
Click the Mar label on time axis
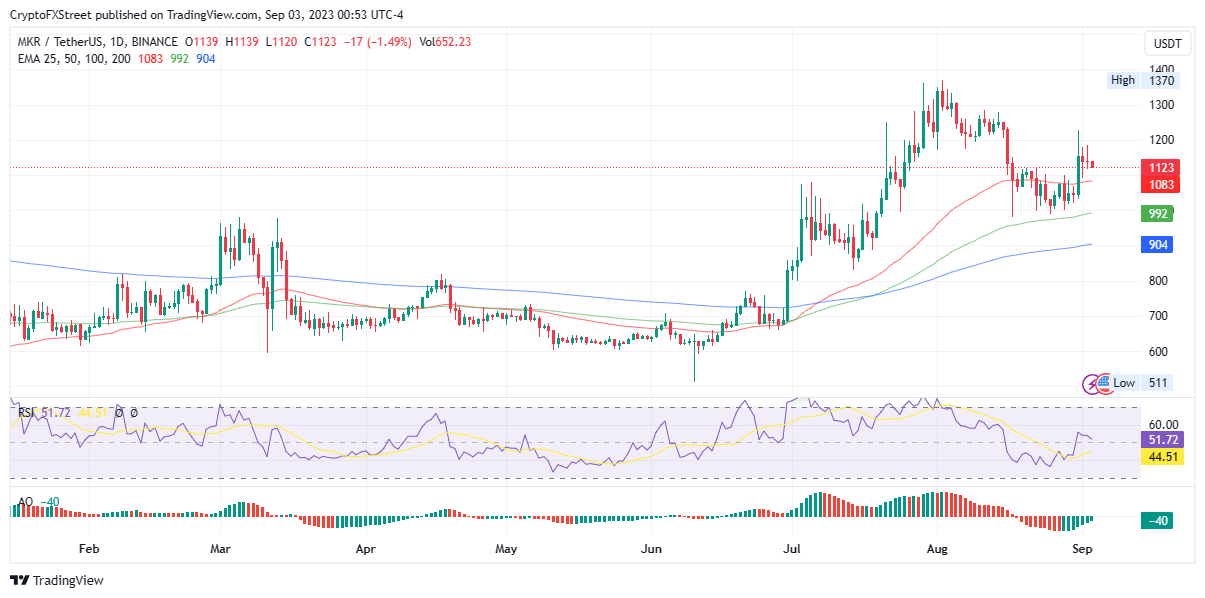221,549
